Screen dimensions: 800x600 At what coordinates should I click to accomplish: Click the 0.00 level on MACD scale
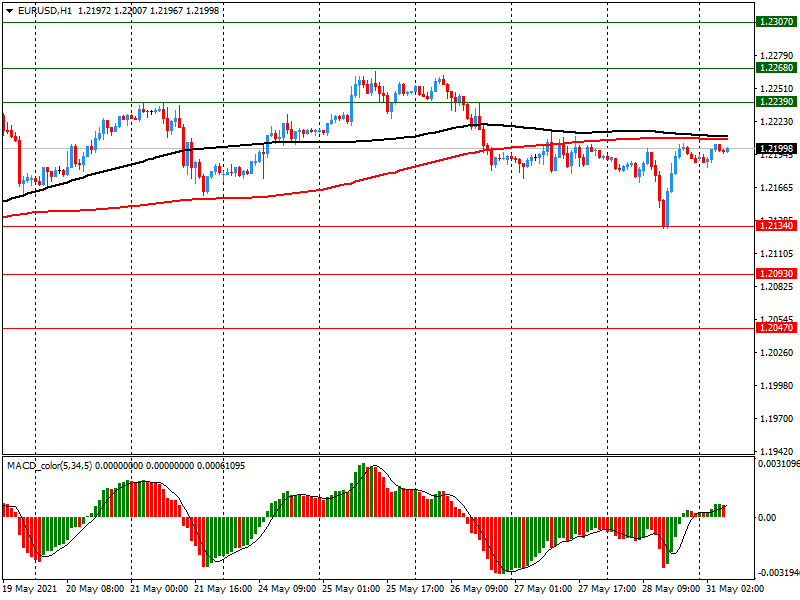[x=769, y=517]
